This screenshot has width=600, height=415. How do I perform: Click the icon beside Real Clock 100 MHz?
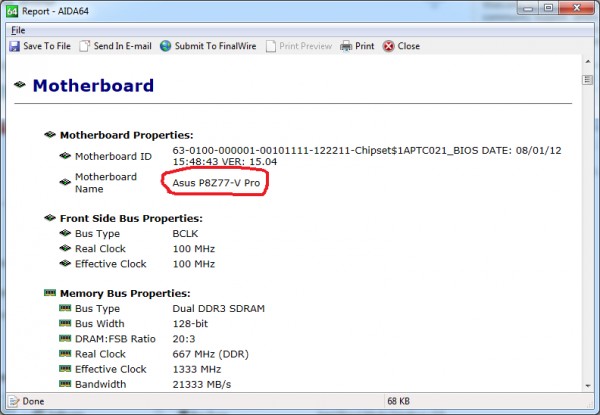65,248
